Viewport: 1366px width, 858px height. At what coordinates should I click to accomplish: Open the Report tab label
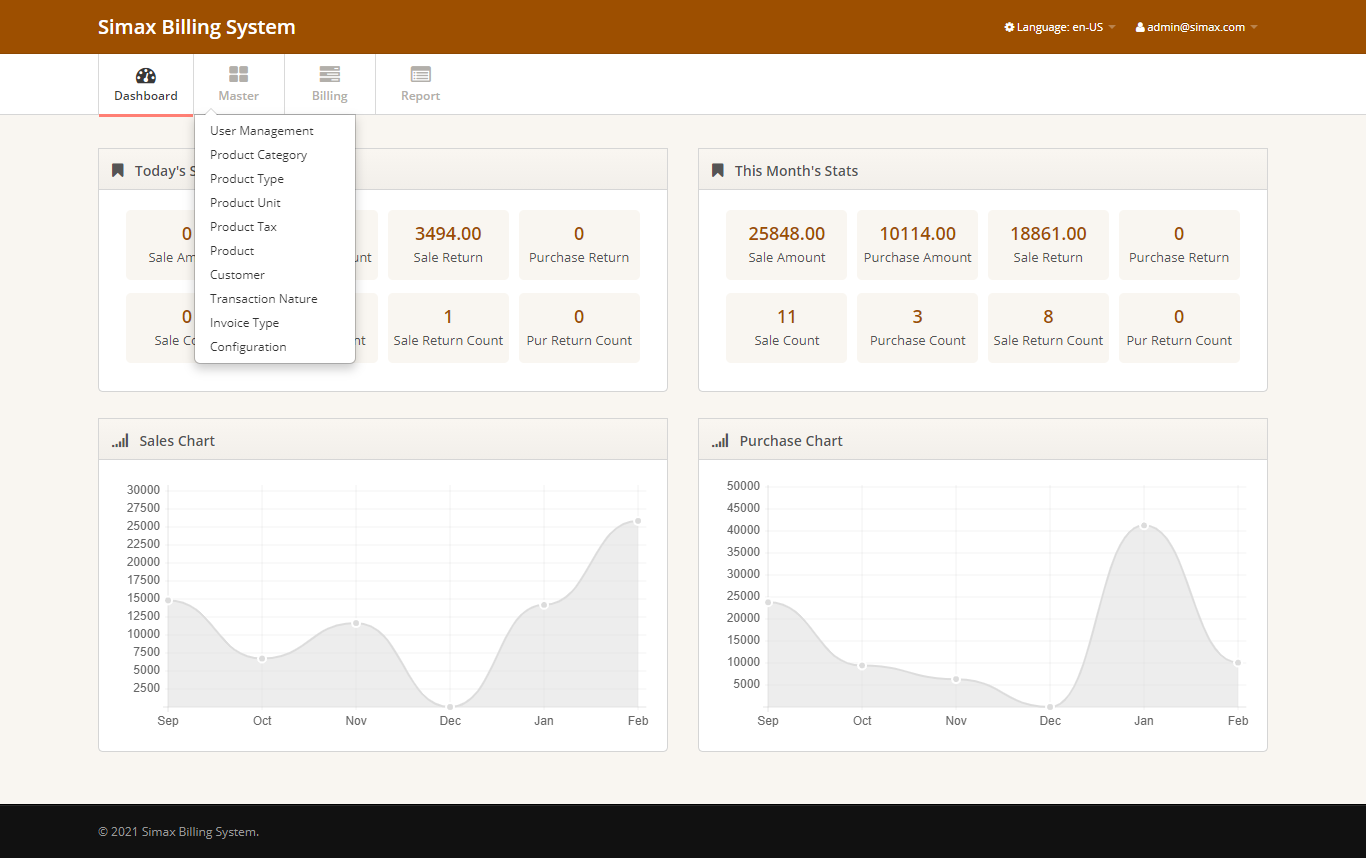(x=420, y=96)
